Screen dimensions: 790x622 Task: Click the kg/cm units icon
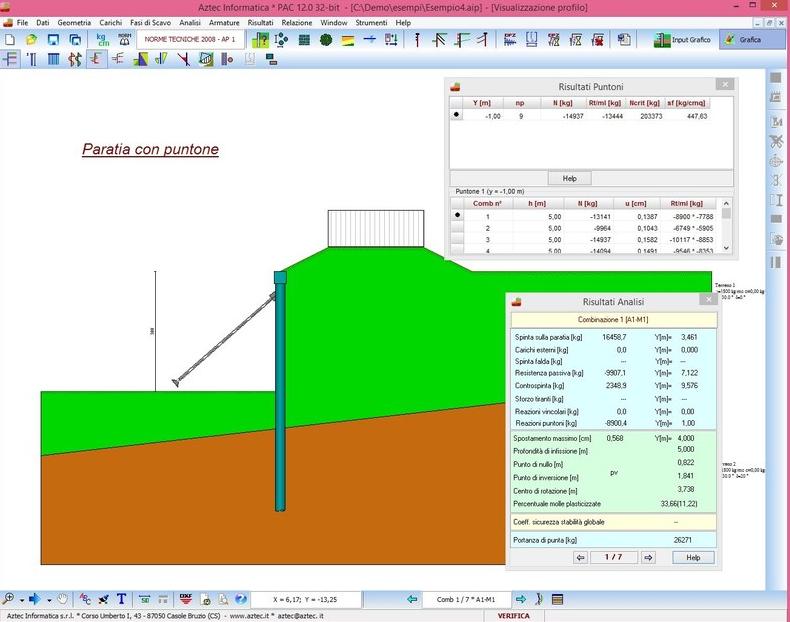pos(101,40)
